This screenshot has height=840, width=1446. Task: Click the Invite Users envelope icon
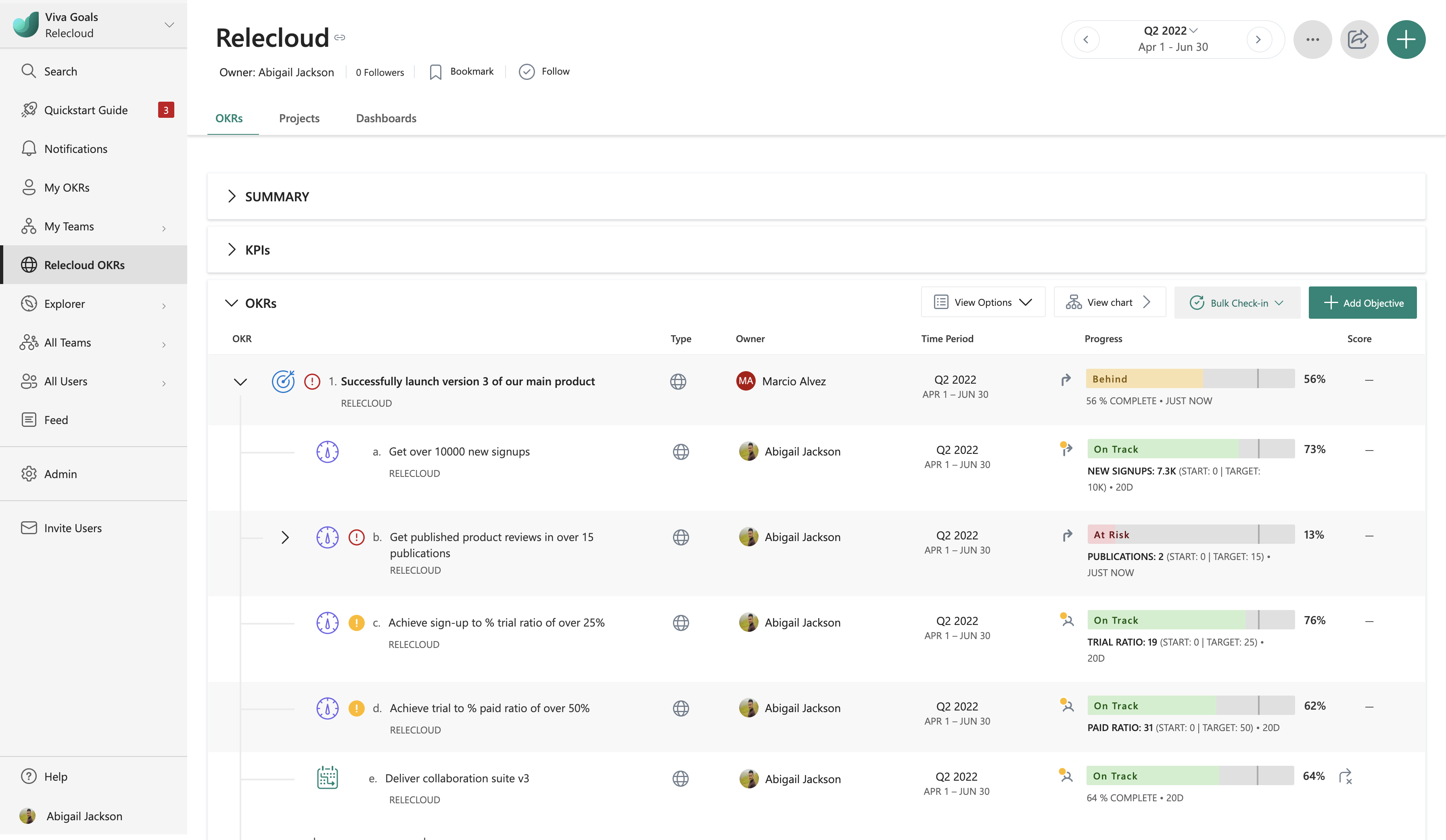point(29,527)
